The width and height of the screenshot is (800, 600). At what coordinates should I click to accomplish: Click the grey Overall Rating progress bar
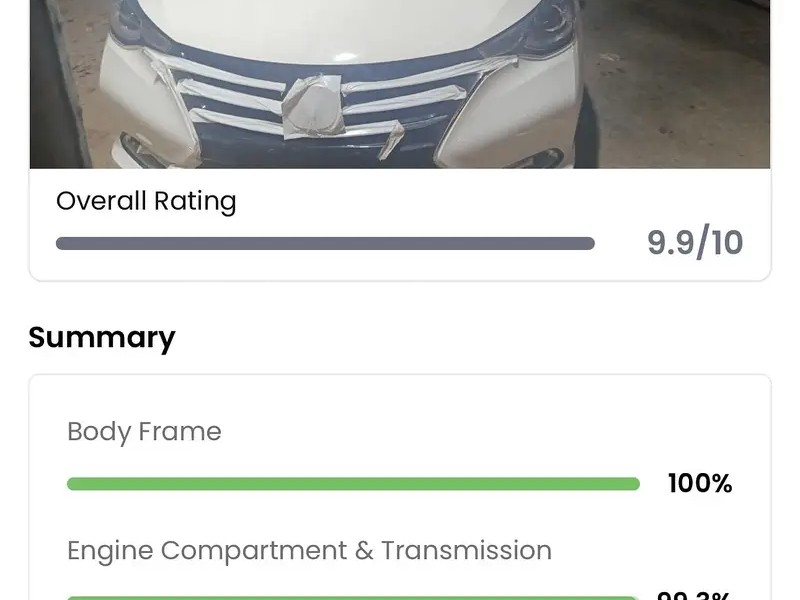tap(325, 243)
